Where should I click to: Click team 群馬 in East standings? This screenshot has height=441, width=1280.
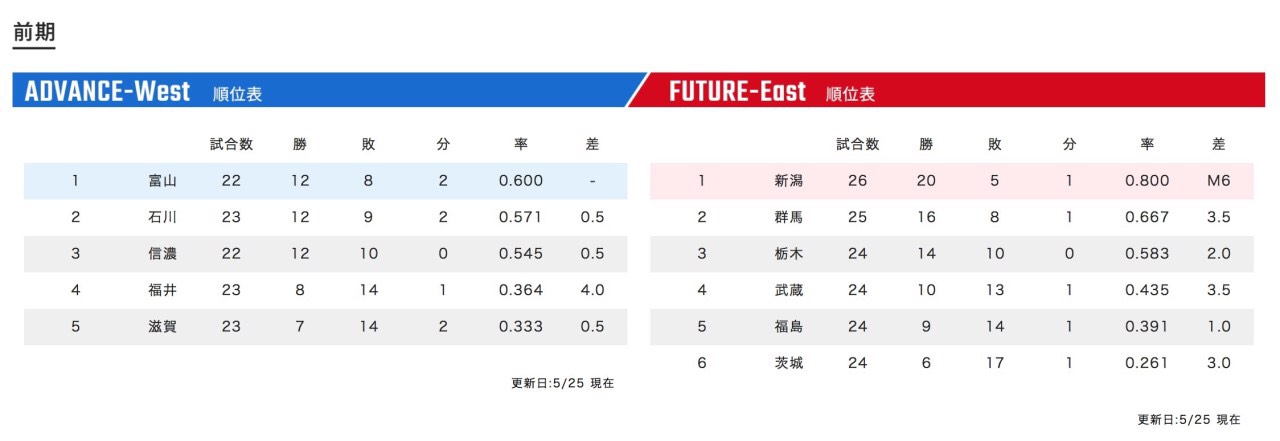pyautogui.click(x=788, y=217)
